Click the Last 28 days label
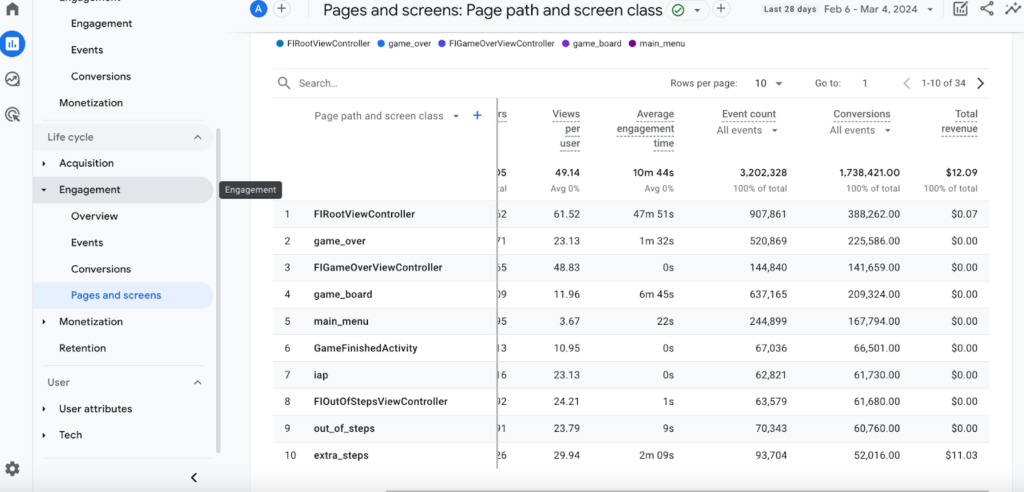Viewport: 1024px width, 492px height. coord(790,9)
